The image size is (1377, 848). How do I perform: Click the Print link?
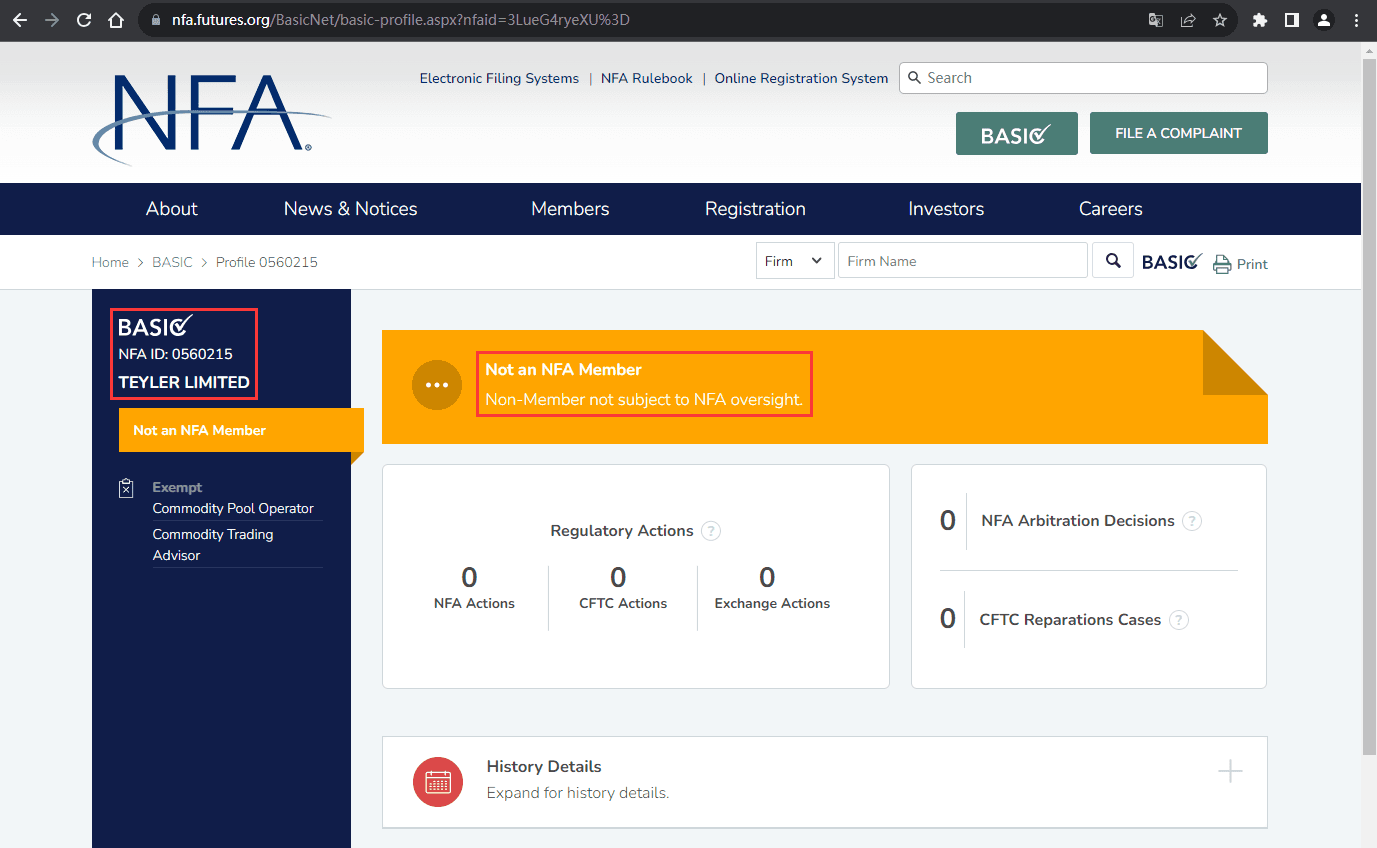pos(1252,264)
